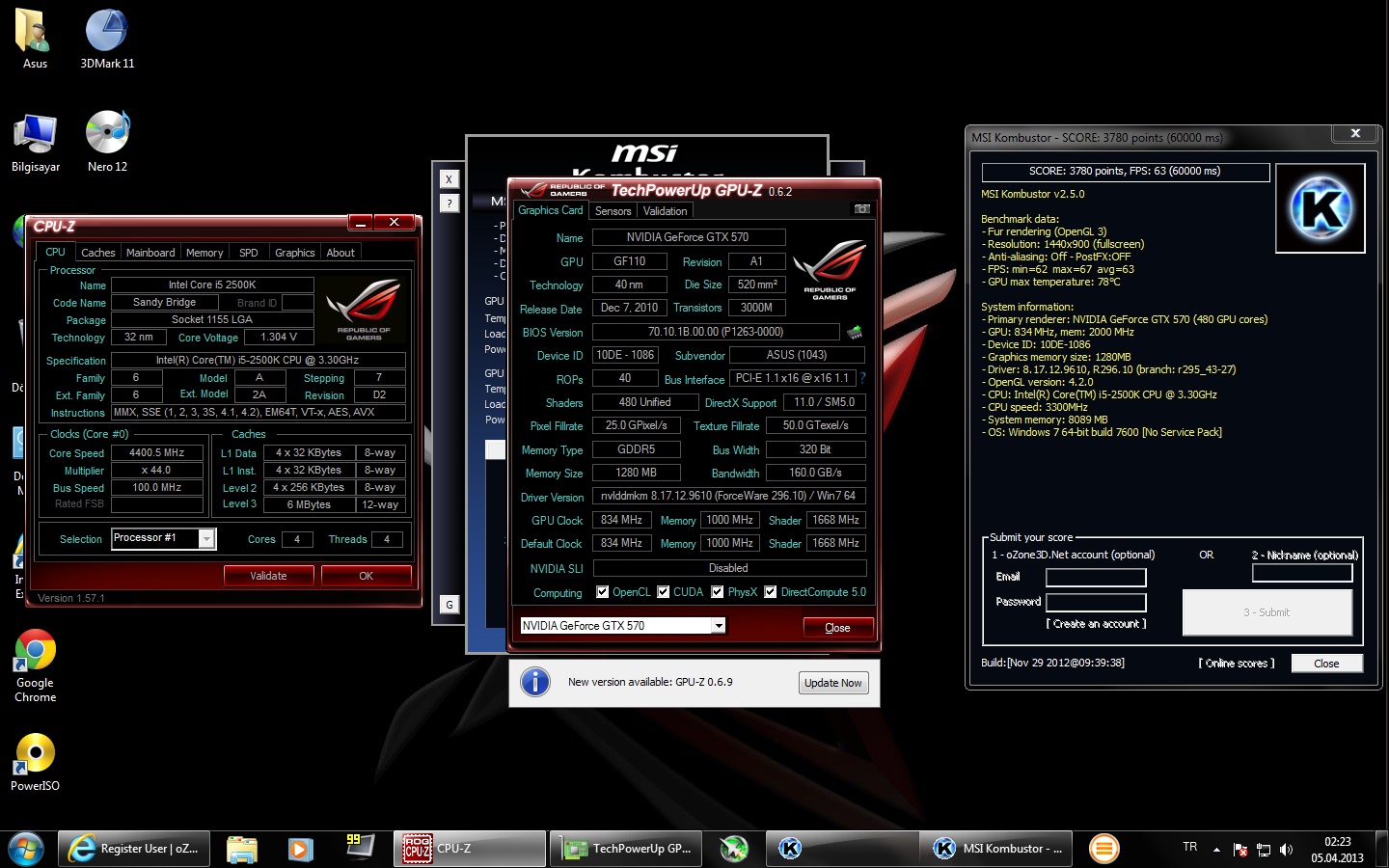
Task: Click the BIOS save chip icon in GPU-Z
Action: point(855,332)
